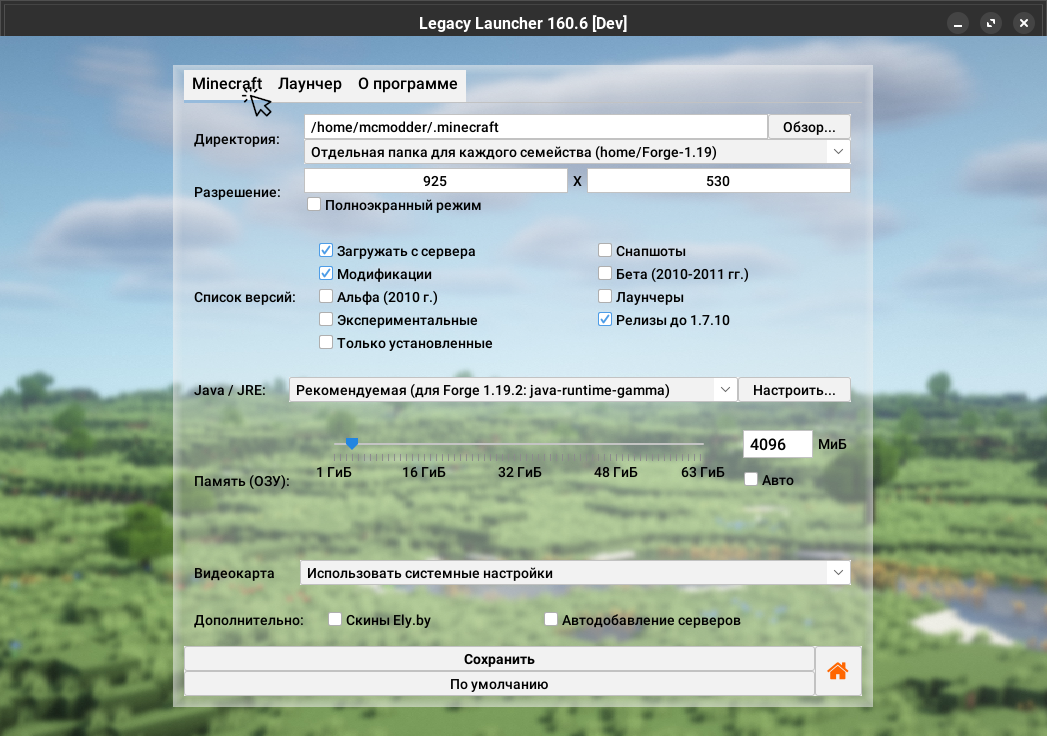Toggle Полноэкранный режим checkbox
Viewport: 1047px width, 736px height.
(x=314, y=204)
